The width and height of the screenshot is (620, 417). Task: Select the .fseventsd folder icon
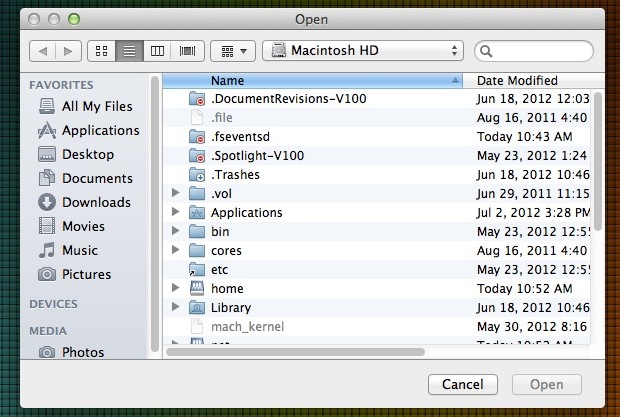tap(197, 136)
